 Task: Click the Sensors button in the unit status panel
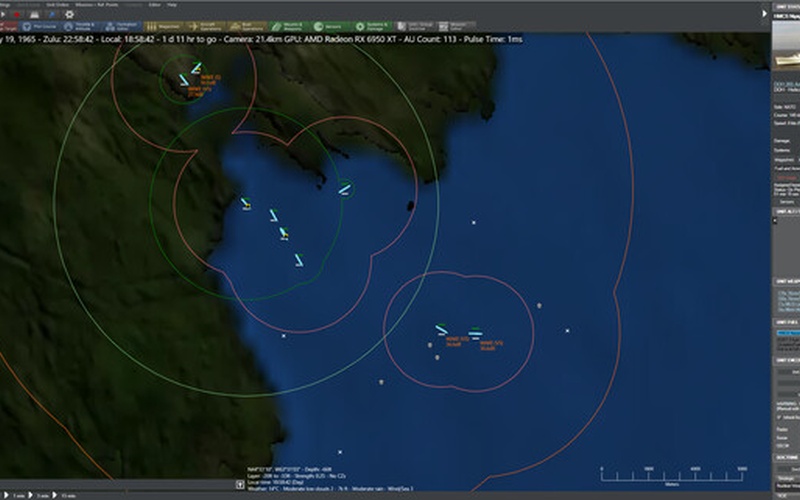(x=786, y=202)
